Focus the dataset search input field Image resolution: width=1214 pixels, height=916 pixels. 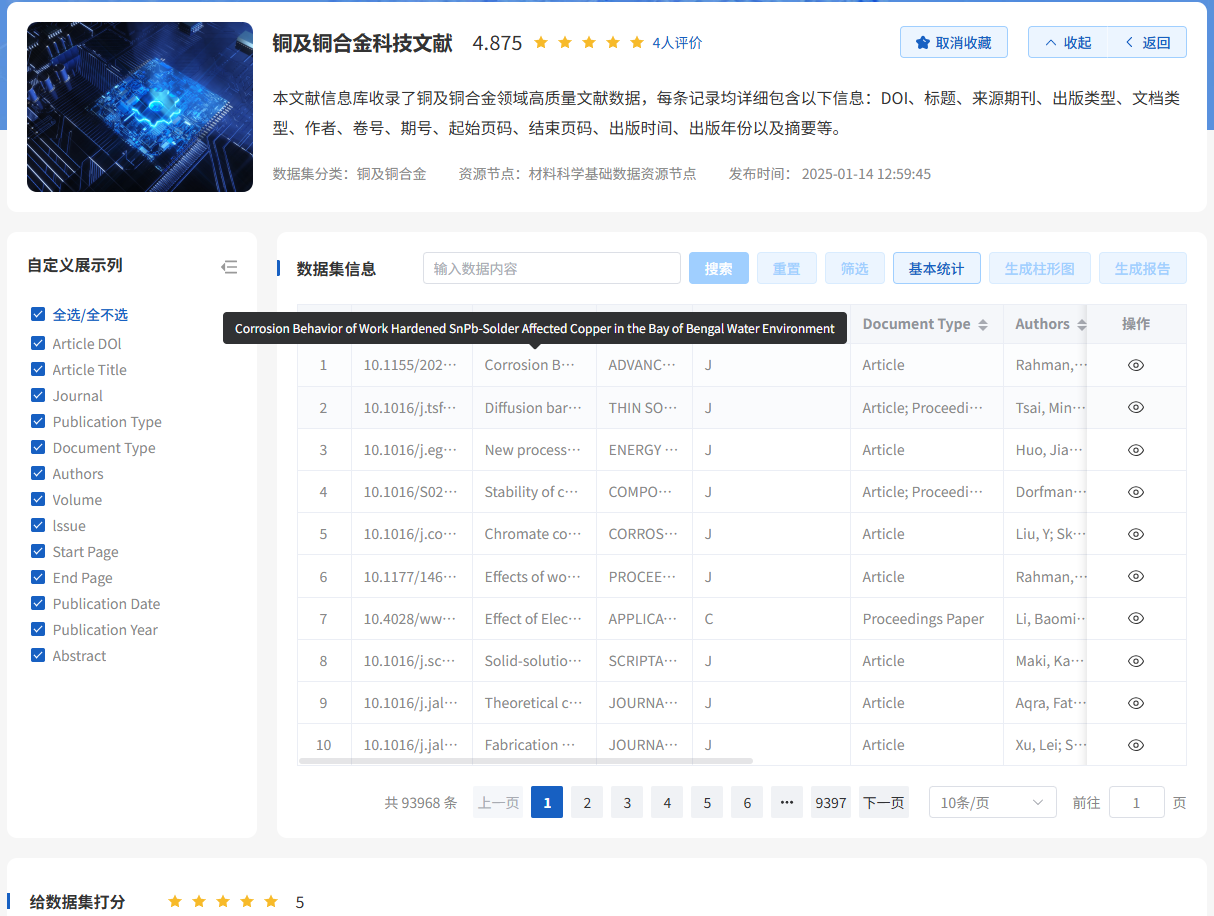[551, 268]
